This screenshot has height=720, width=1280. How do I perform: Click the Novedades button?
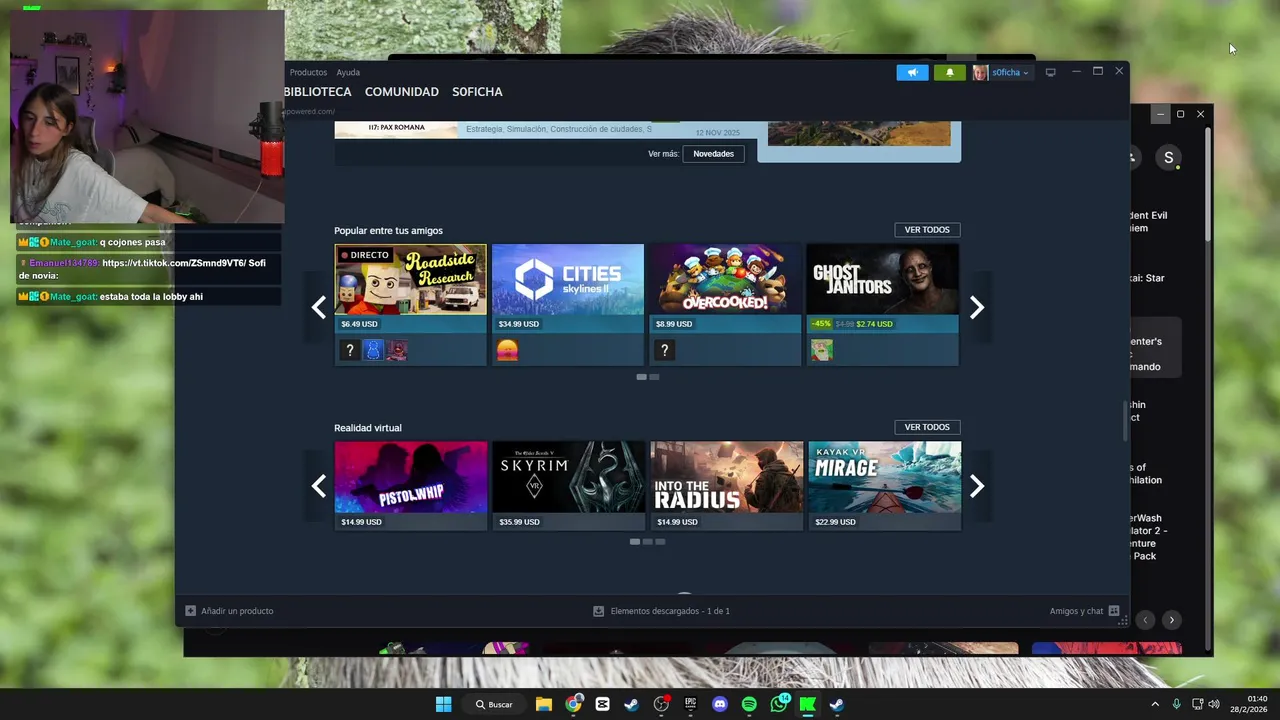tap(713, 154)
